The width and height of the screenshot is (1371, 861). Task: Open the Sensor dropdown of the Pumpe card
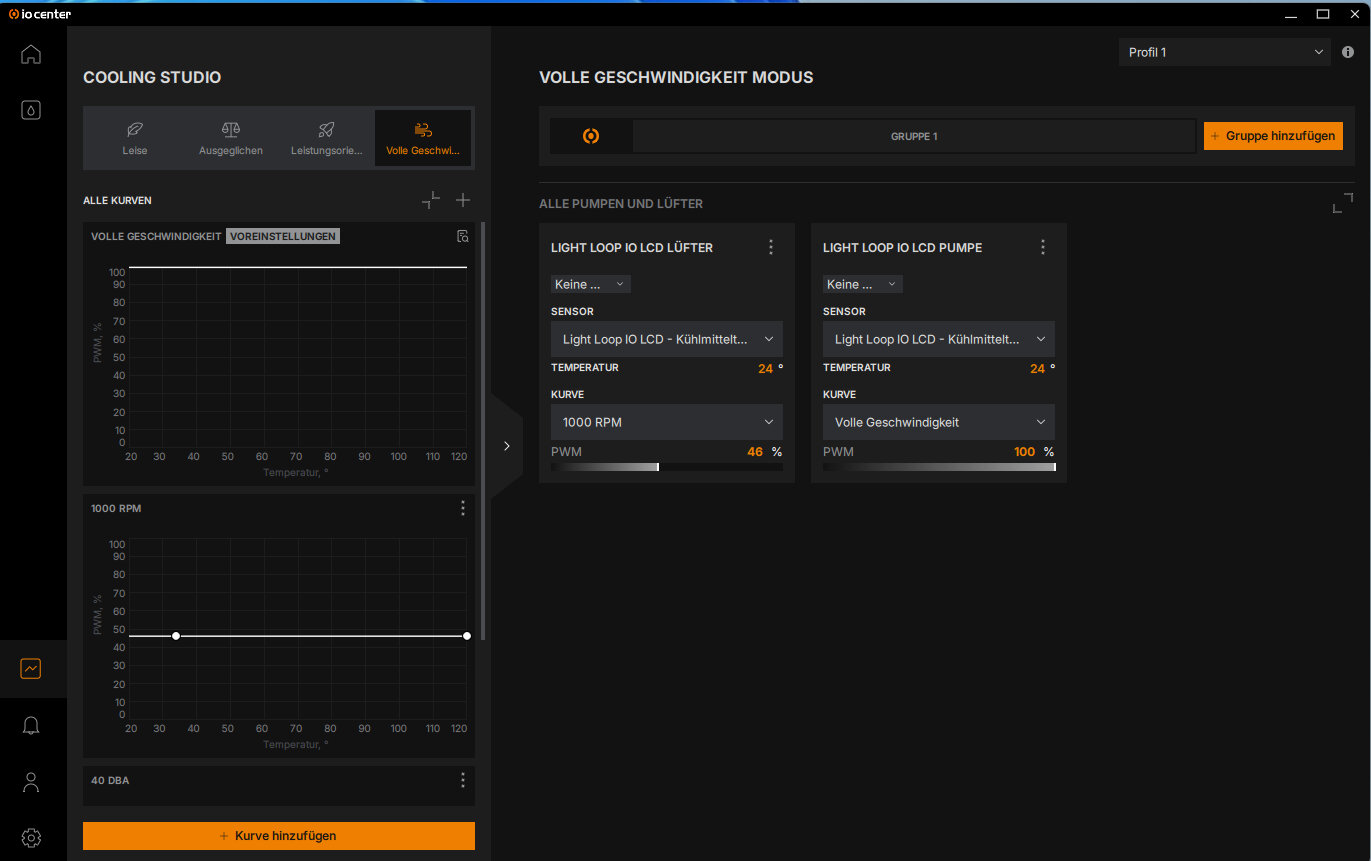[x=939, y=339]
